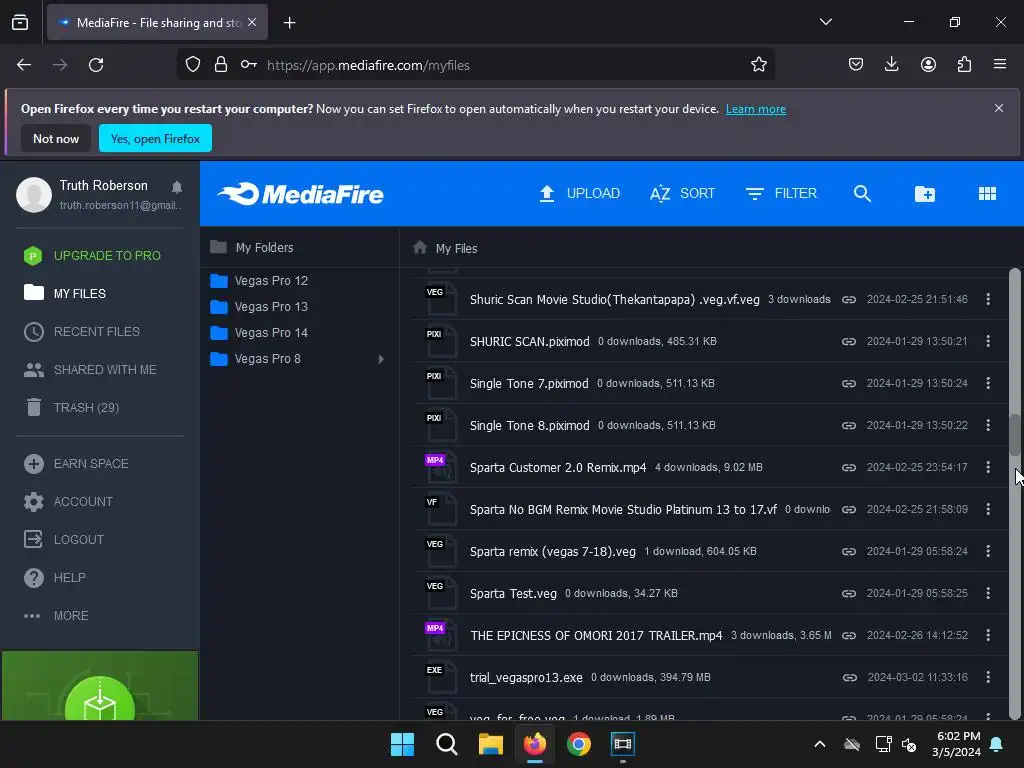Launch Google Chrome from taskbar
This screenshot has width=1024, height=768.
(x=579, y=744)
